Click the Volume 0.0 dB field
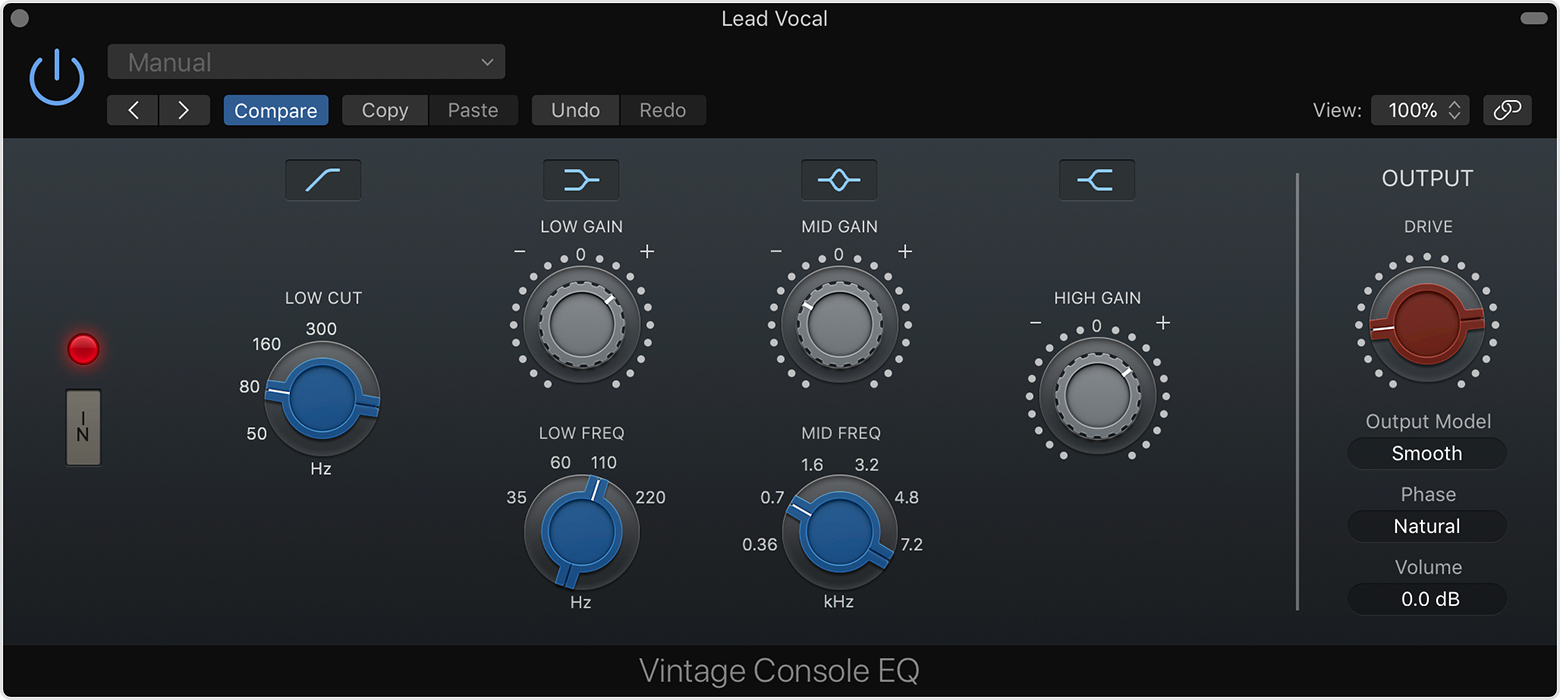This screenshot has height=700, width=1560. (1427, 599)
